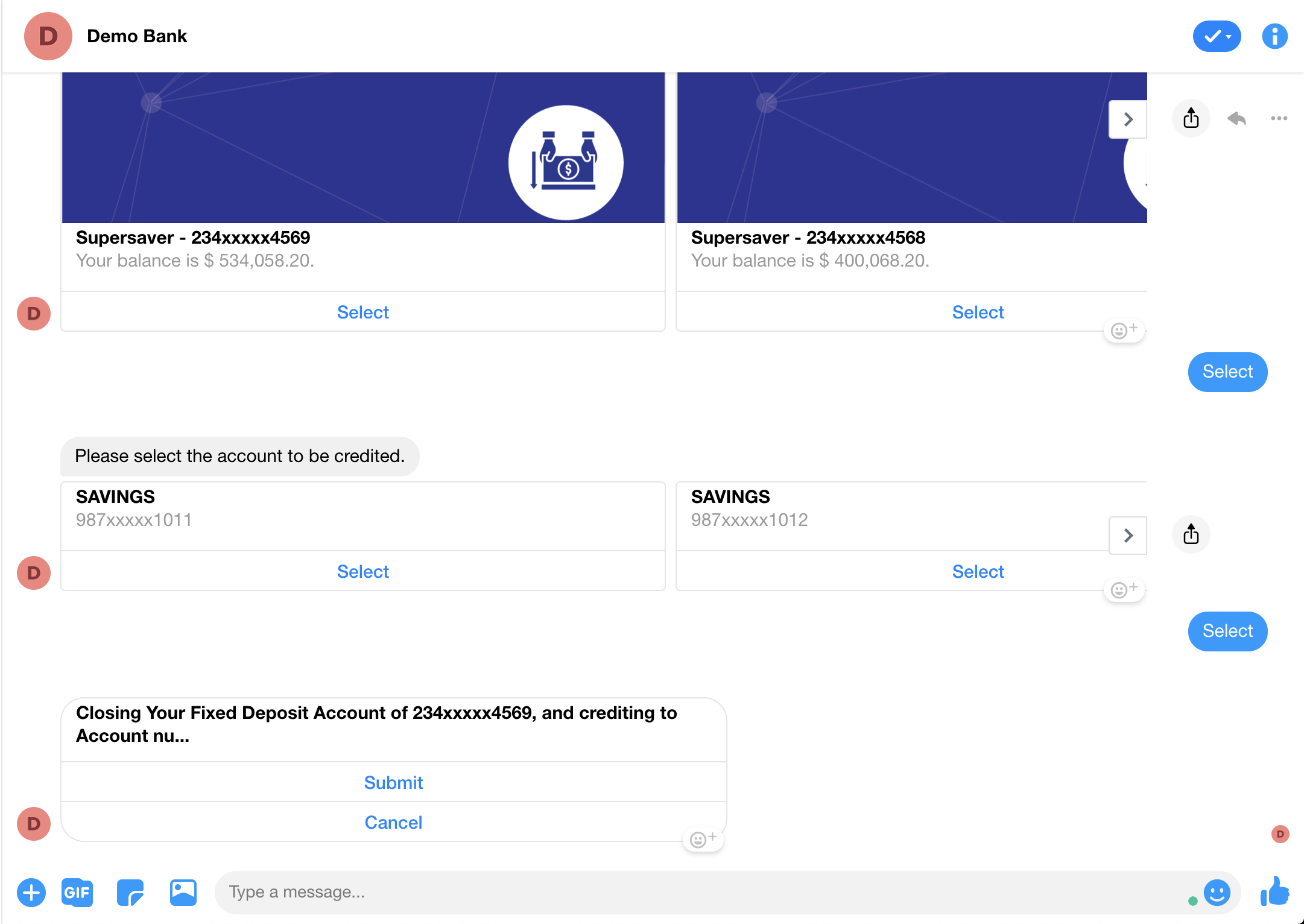
Task: Click the Closing Your Fixed Deposit text
Action: pos(376,724)
